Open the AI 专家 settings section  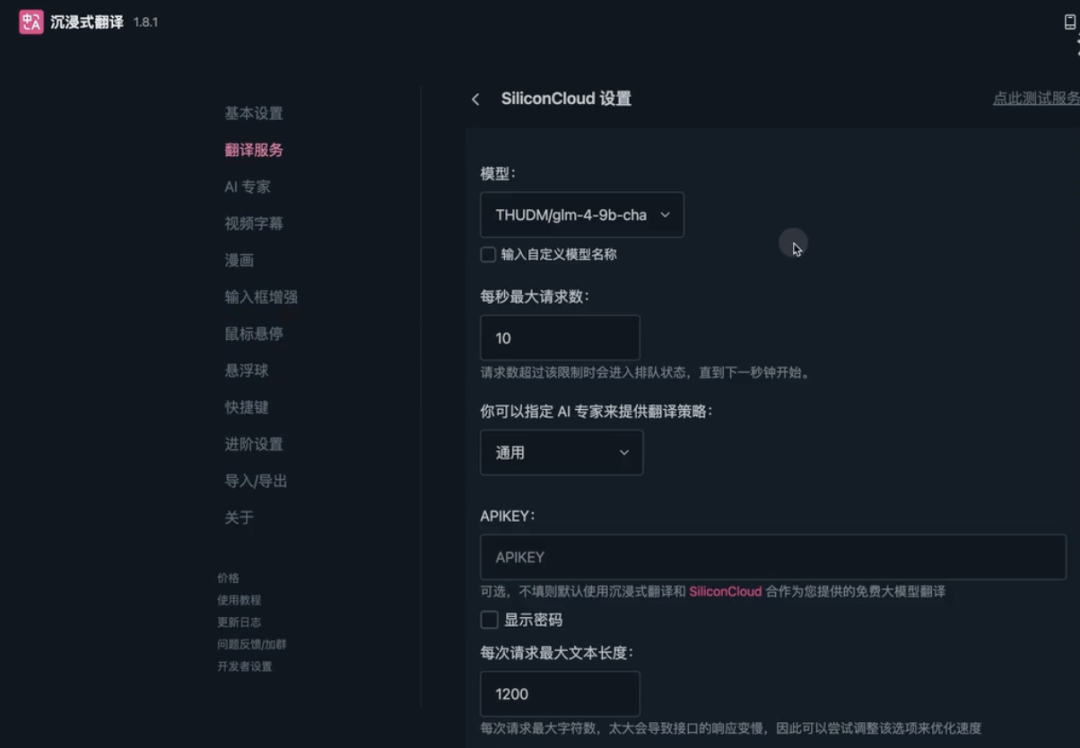click(x=249, y=186)
